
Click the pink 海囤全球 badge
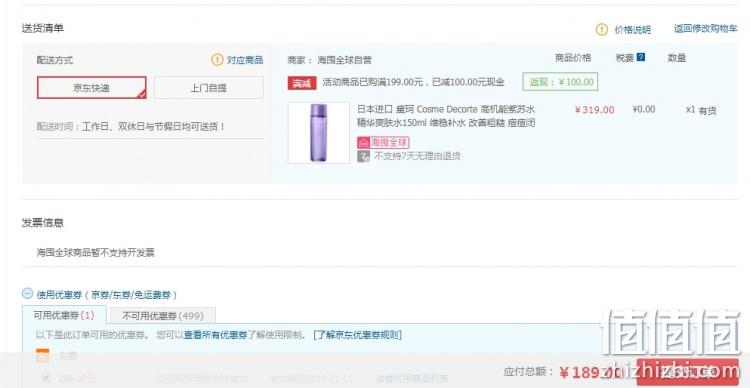[x=383, y=142]
